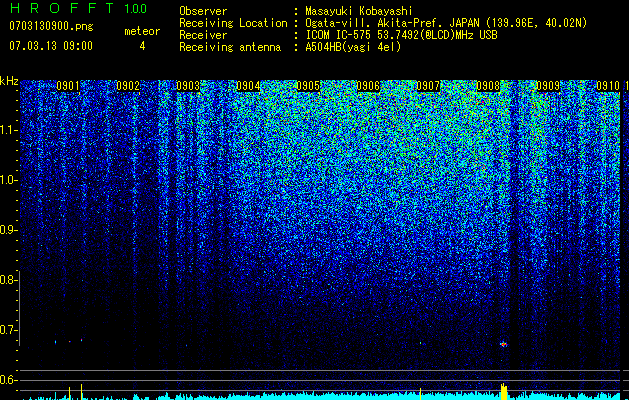Viewport: 629px width, 400px height.
Task: Click the 0909 time marker
Action: [548, 86]
